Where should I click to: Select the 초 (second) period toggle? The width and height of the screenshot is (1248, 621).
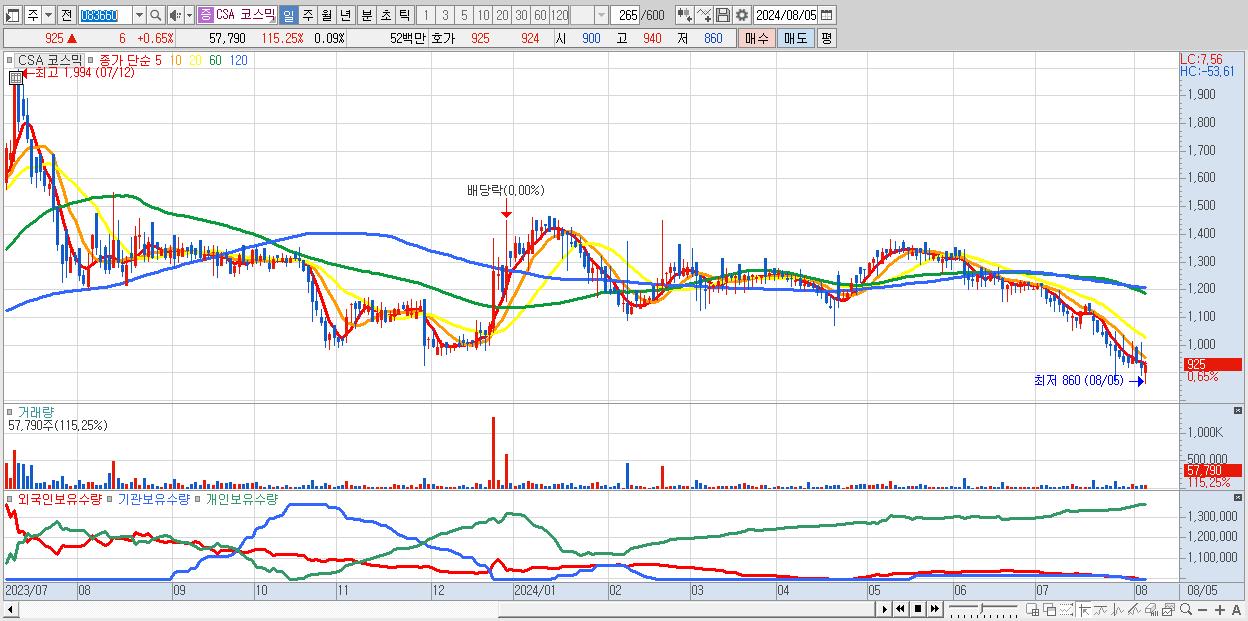tap(386, 15)
